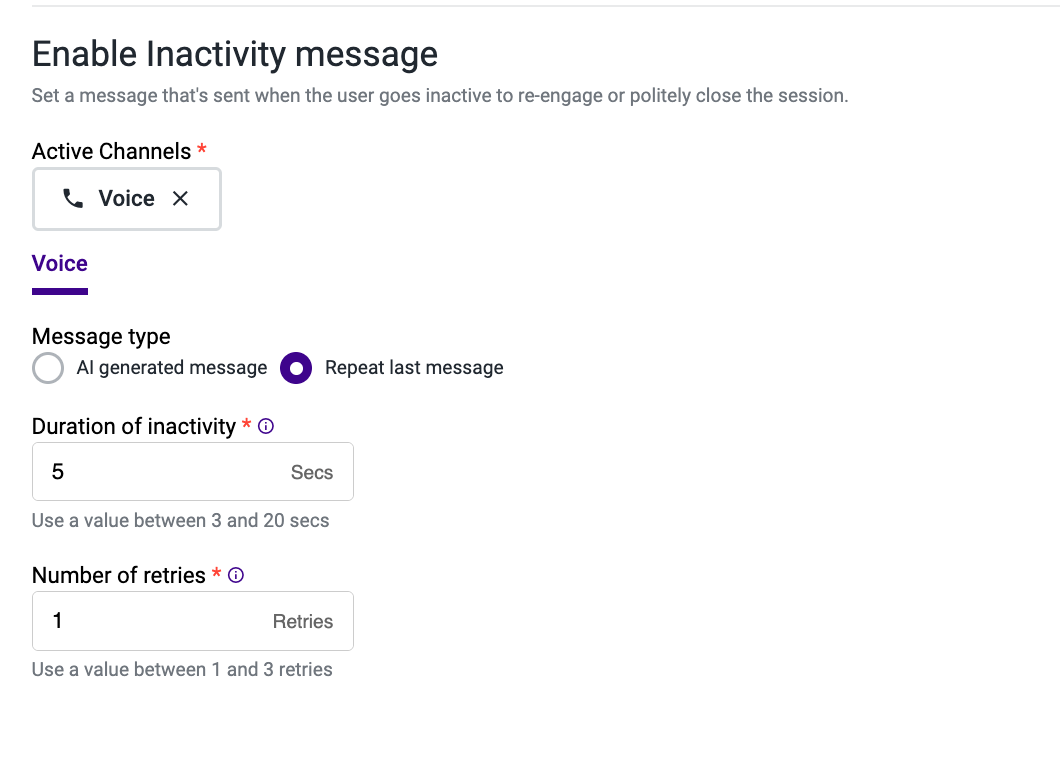Image resolution: width=1060 pixels, height=776 pixels.
Task: Click the "Enable Inactivity message" heading
Action: (235, 54)
